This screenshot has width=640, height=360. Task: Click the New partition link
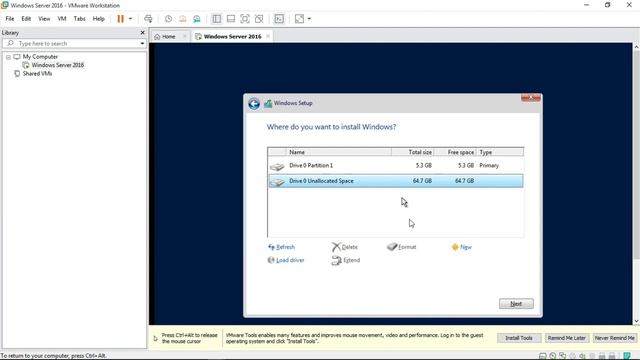[462, 247]
